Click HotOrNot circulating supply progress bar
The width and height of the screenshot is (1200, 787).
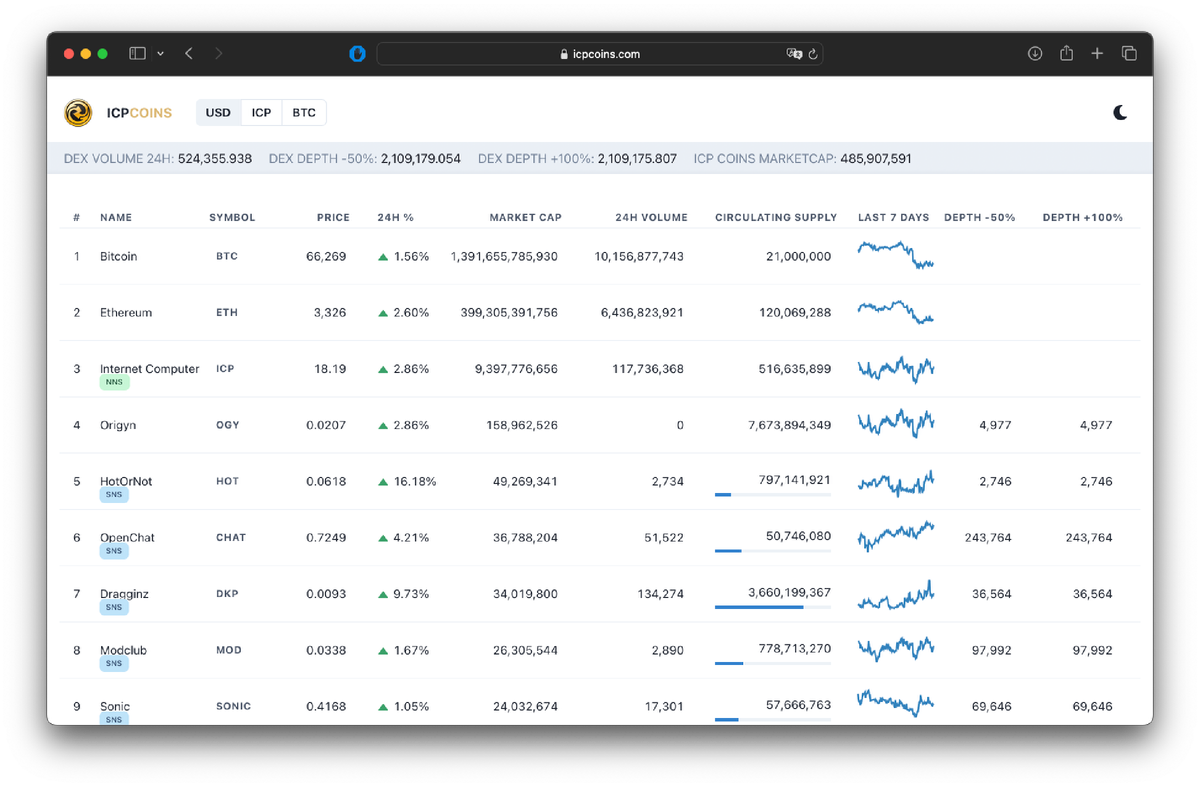click(x=773, y=494)
